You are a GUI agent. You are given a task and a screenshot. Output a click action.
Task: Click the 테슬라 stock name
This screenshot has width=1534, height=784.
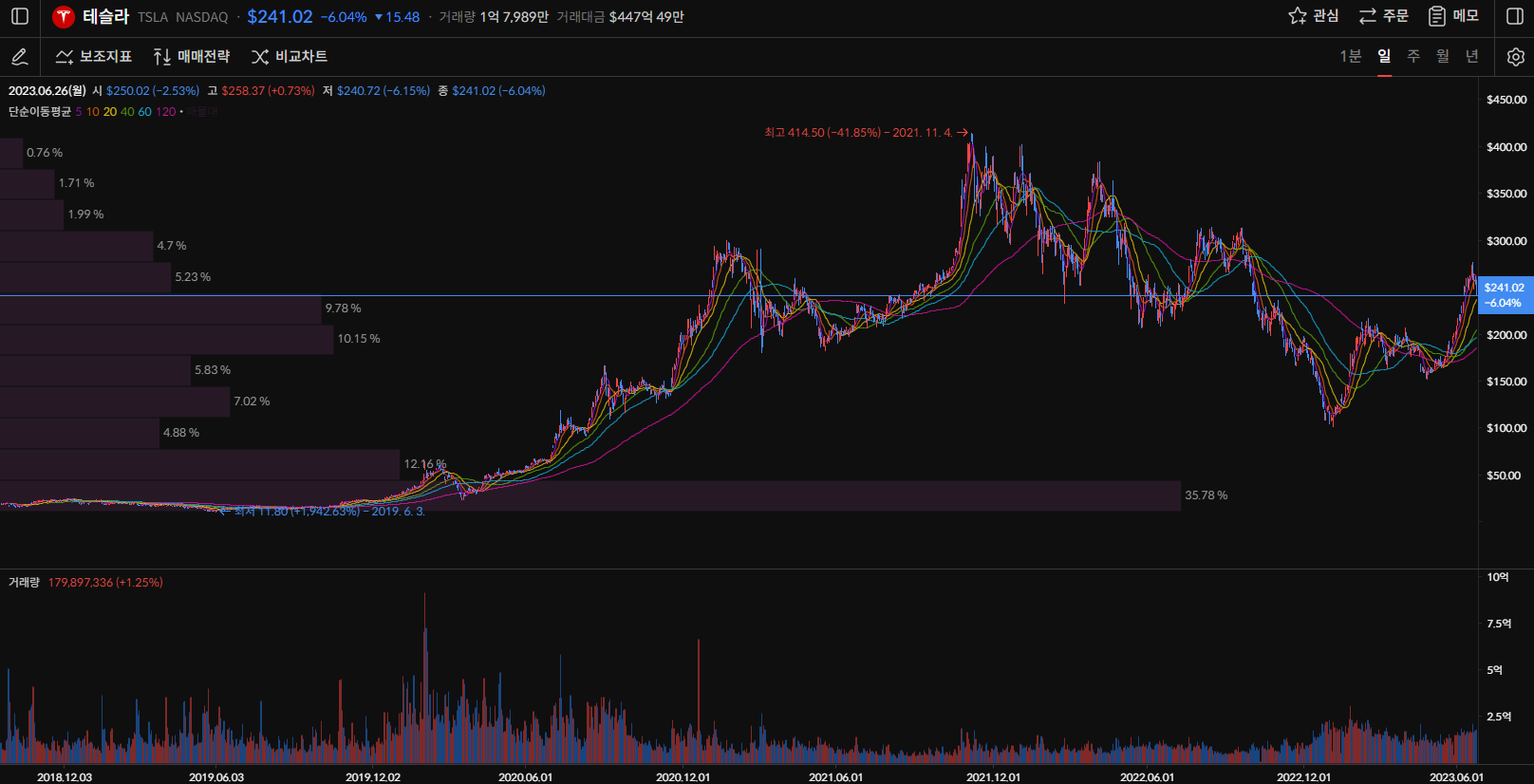pyautogui.click(x=105, y=16)
